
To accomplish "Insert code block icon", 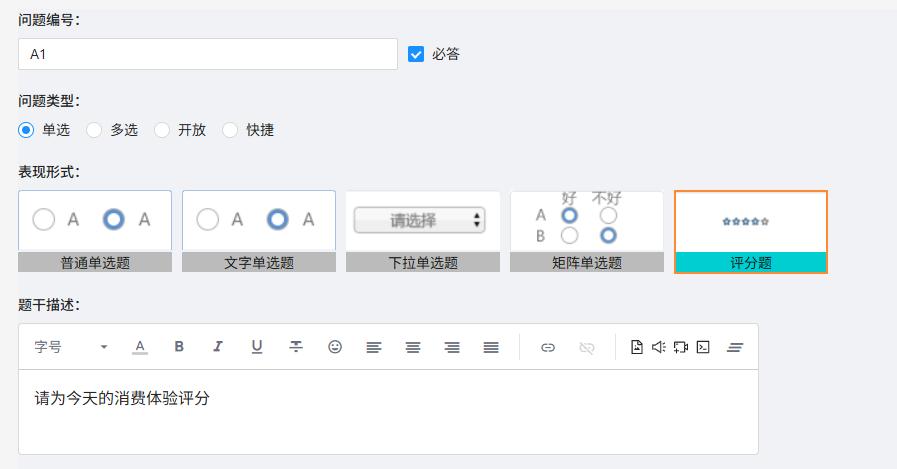I will (x=703, y=347).
